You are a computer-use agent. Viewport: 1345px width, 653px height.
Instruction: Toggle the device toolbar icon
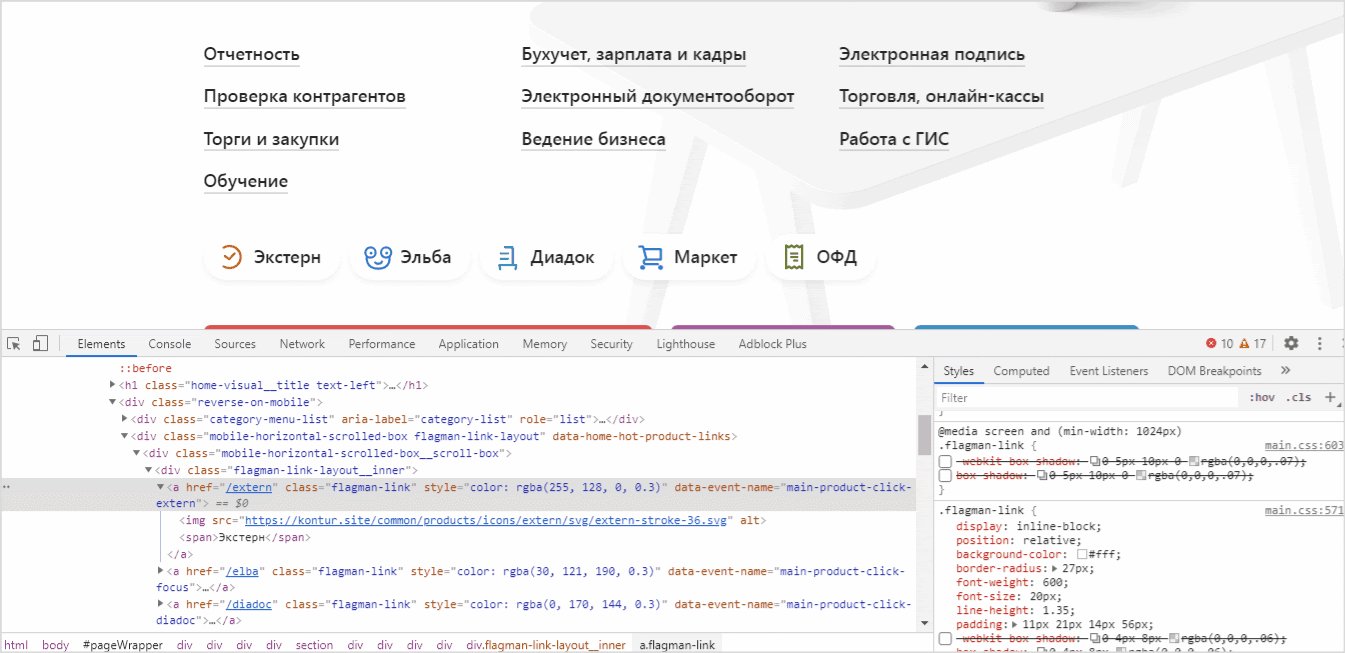[40, 343]
